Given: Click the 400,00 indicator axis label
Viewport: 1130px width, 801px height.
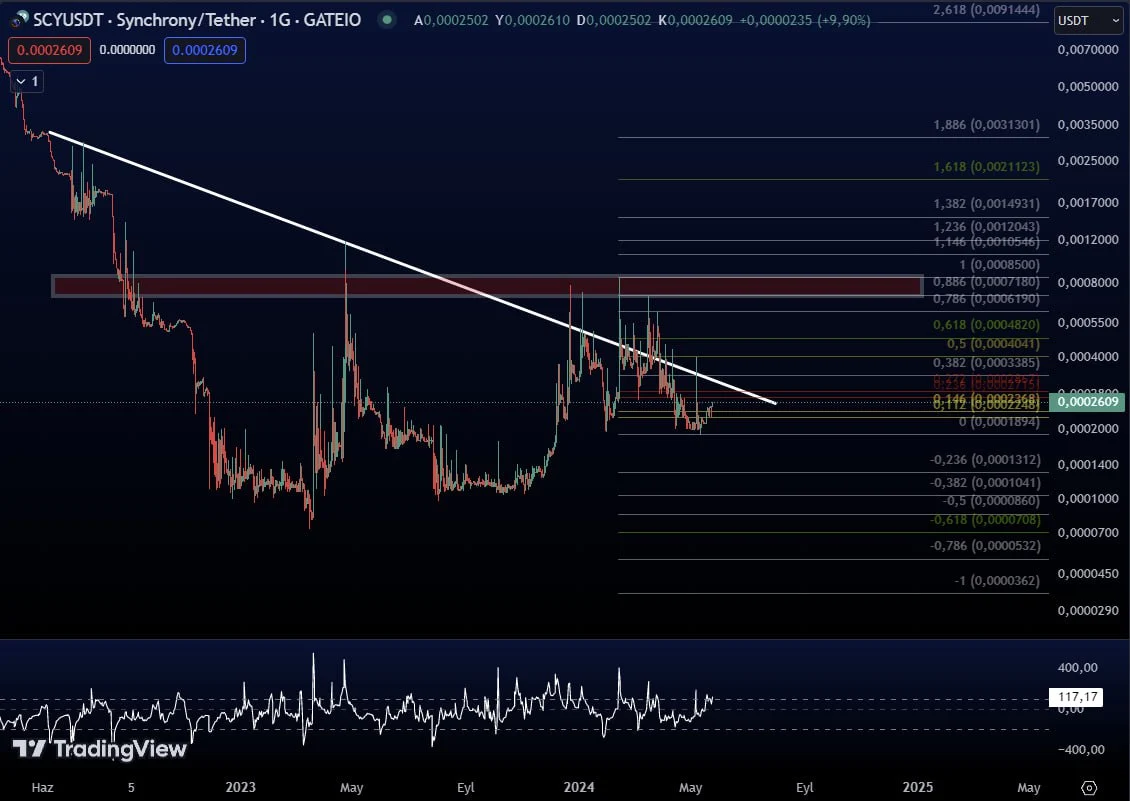Looking at the screenshot, I should click(x=1077, y=668).
